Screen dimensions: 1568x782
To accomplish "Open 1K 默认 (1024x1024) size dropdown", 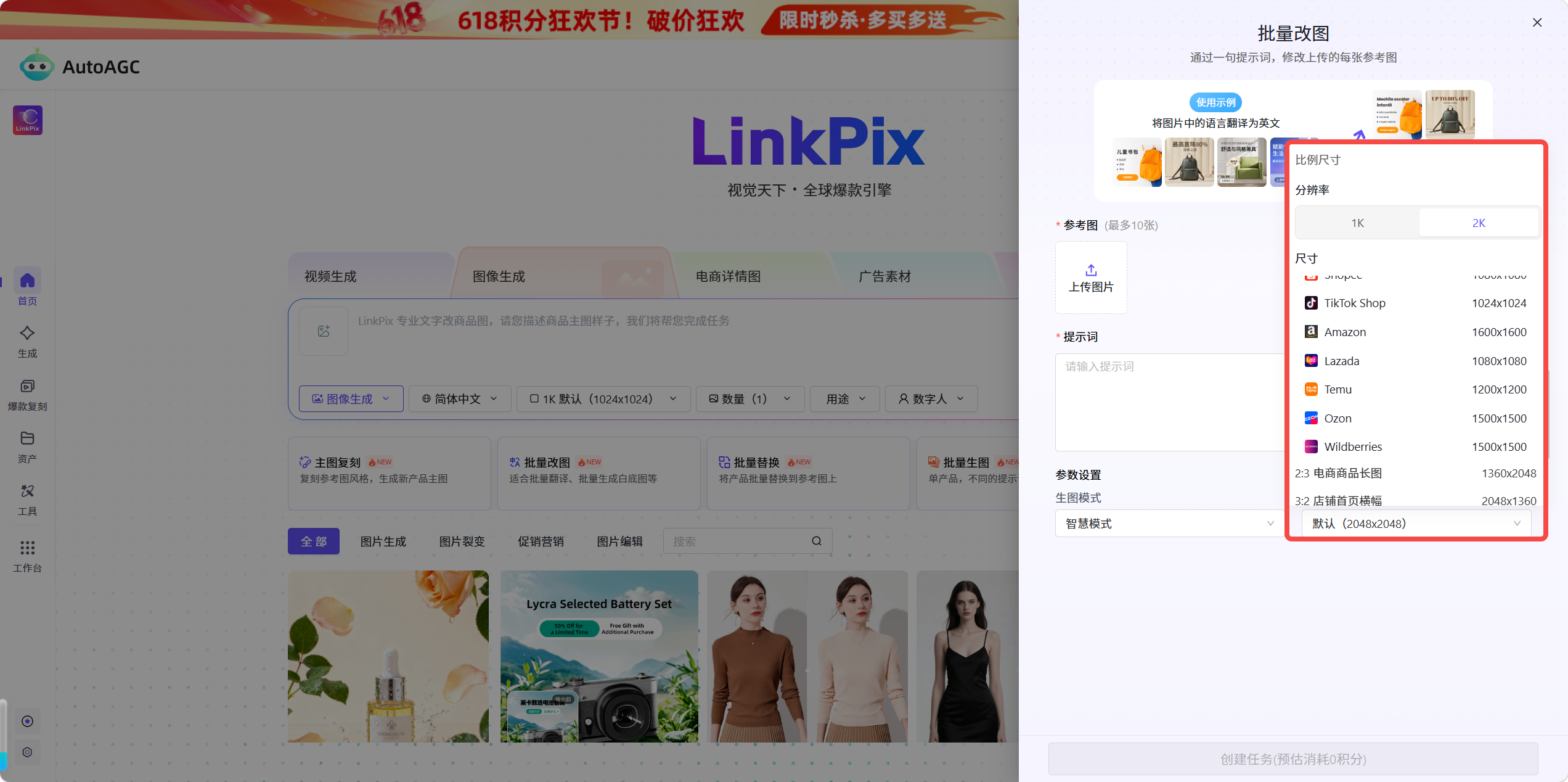I will [603, 399].
